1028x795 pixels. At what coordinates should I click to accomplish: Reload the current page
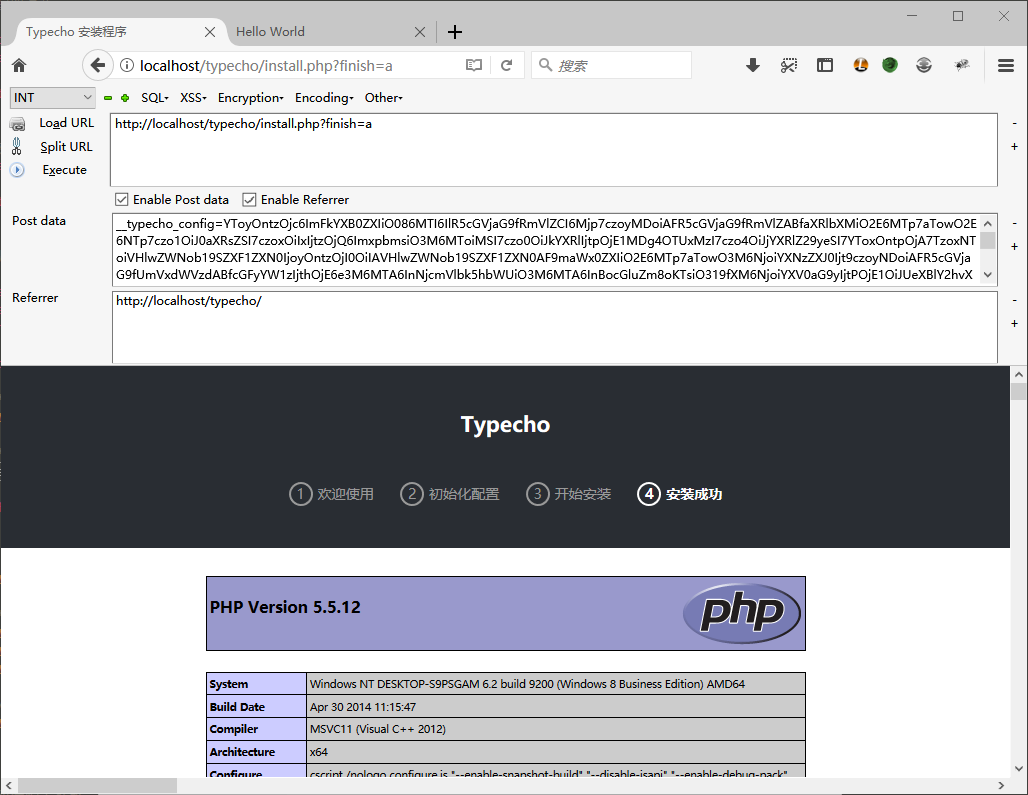coord(506,65)
